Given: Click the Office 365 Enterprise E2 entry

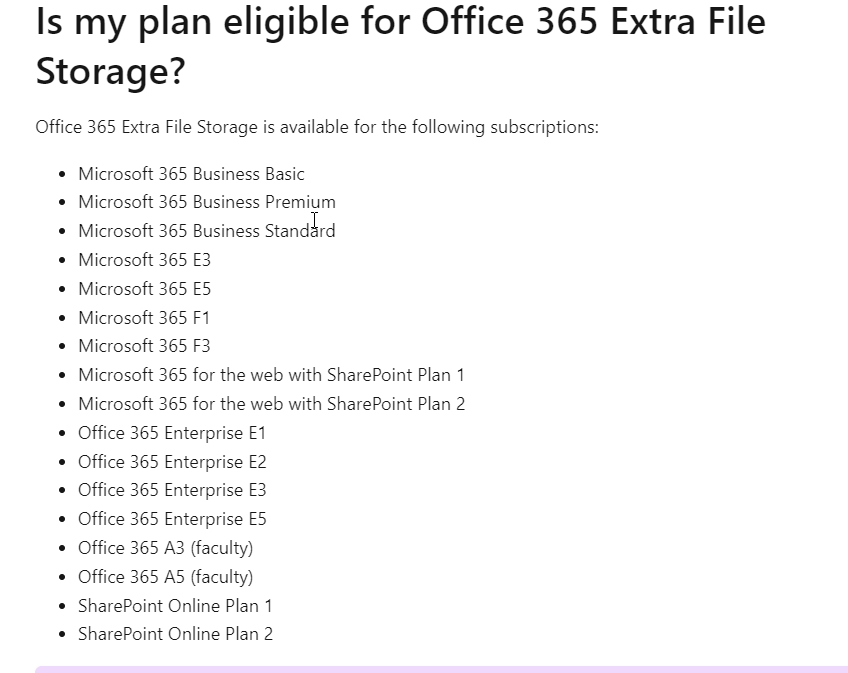Looking at the screenshot, I should coord(172,462).
